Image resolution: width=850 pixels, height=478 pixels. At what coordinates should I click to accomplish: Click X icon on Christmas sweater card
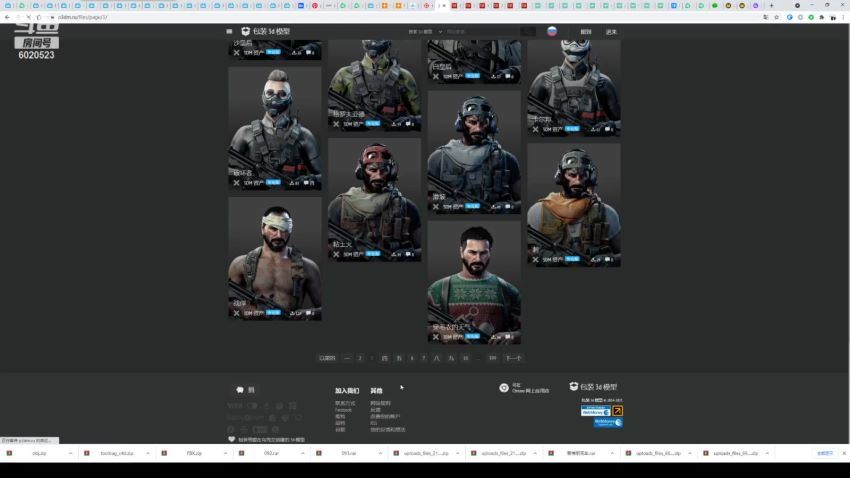(x=436, y=337)
